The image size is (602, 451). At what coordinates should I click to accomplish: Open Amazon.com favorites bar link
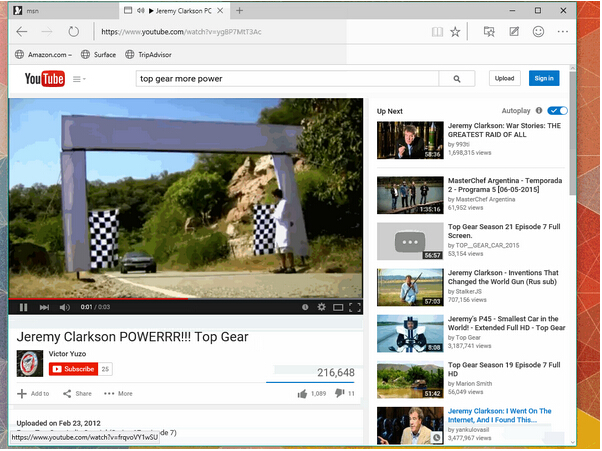[43, 55]
